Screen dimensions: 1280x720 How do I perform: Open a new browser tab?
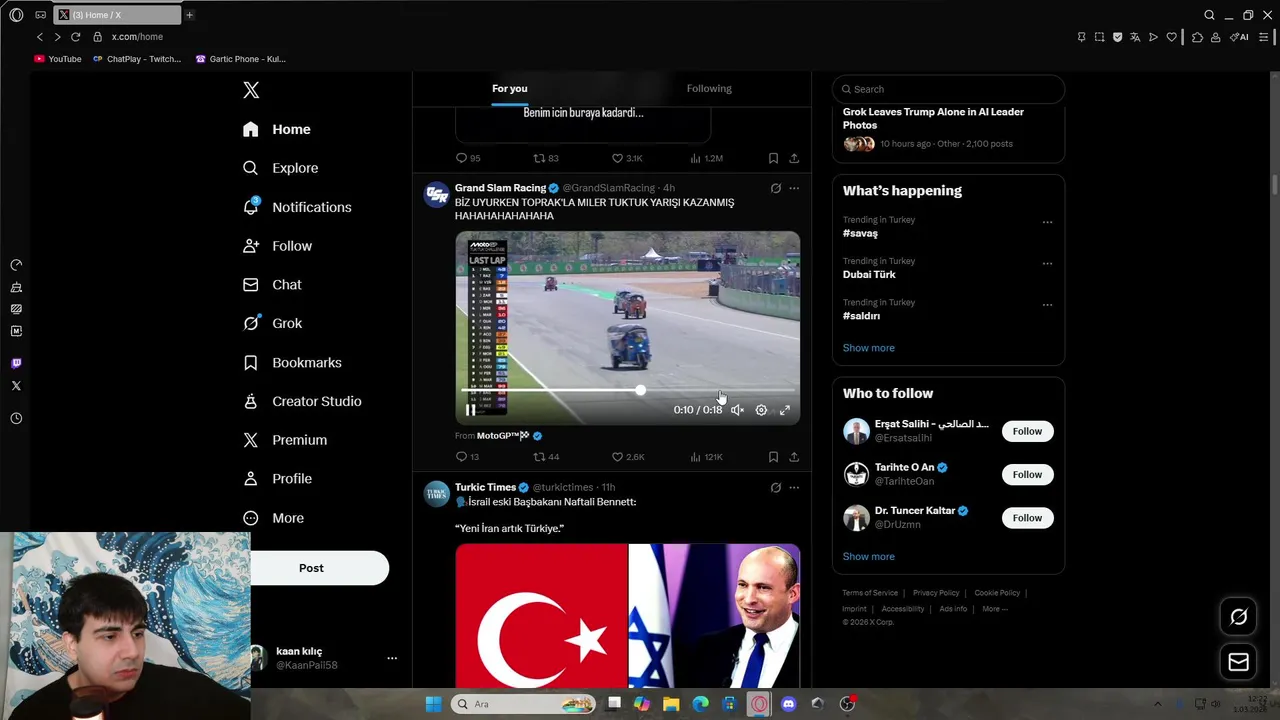click(189, 15)
